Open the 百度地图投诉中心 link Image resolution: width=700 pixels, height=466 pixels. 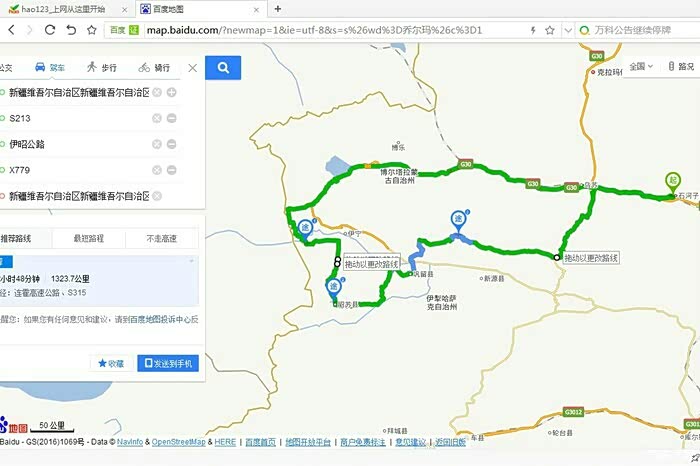click(160, 320)
